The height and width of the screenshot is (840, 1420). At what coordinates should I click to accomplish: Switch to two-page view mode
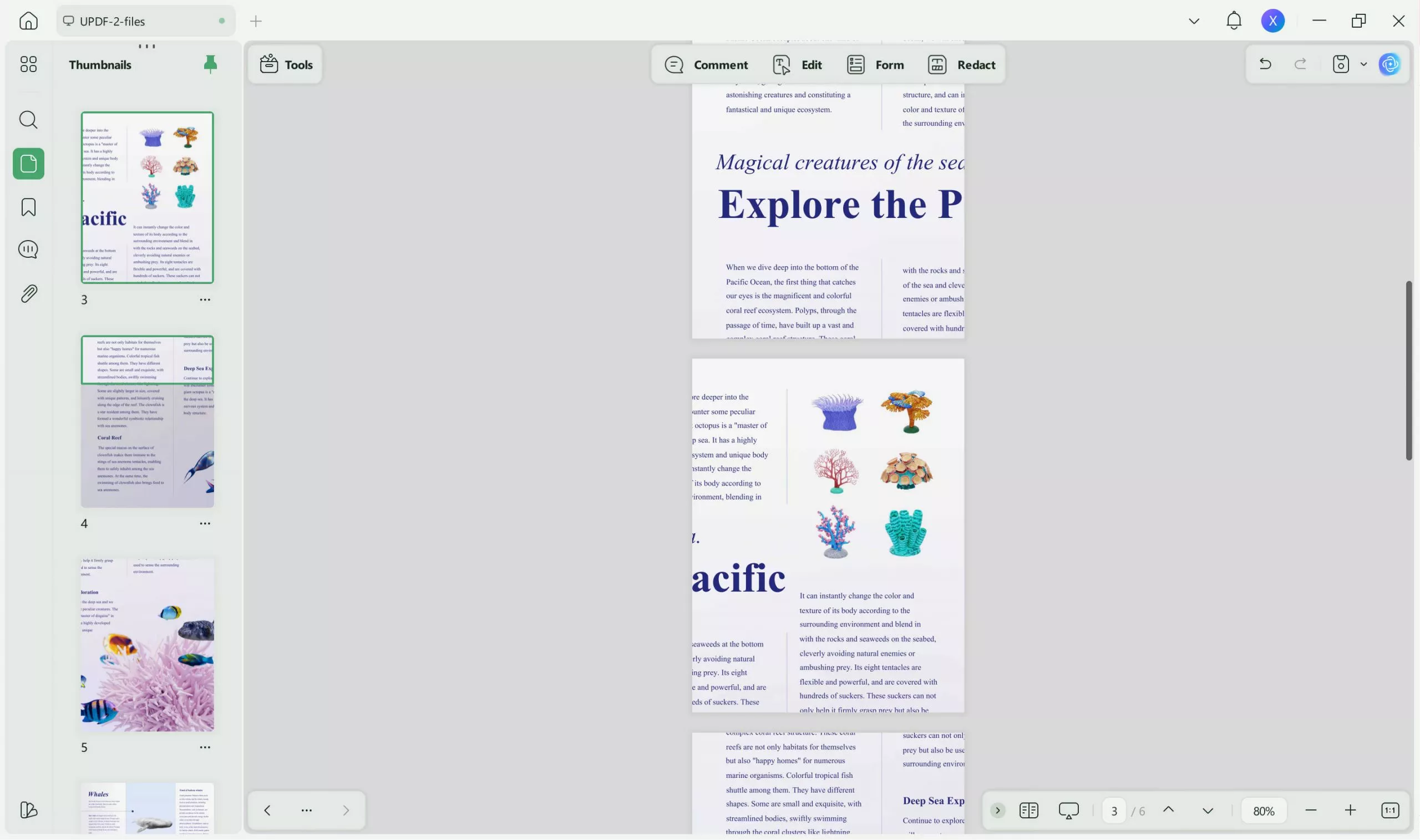1028,810
